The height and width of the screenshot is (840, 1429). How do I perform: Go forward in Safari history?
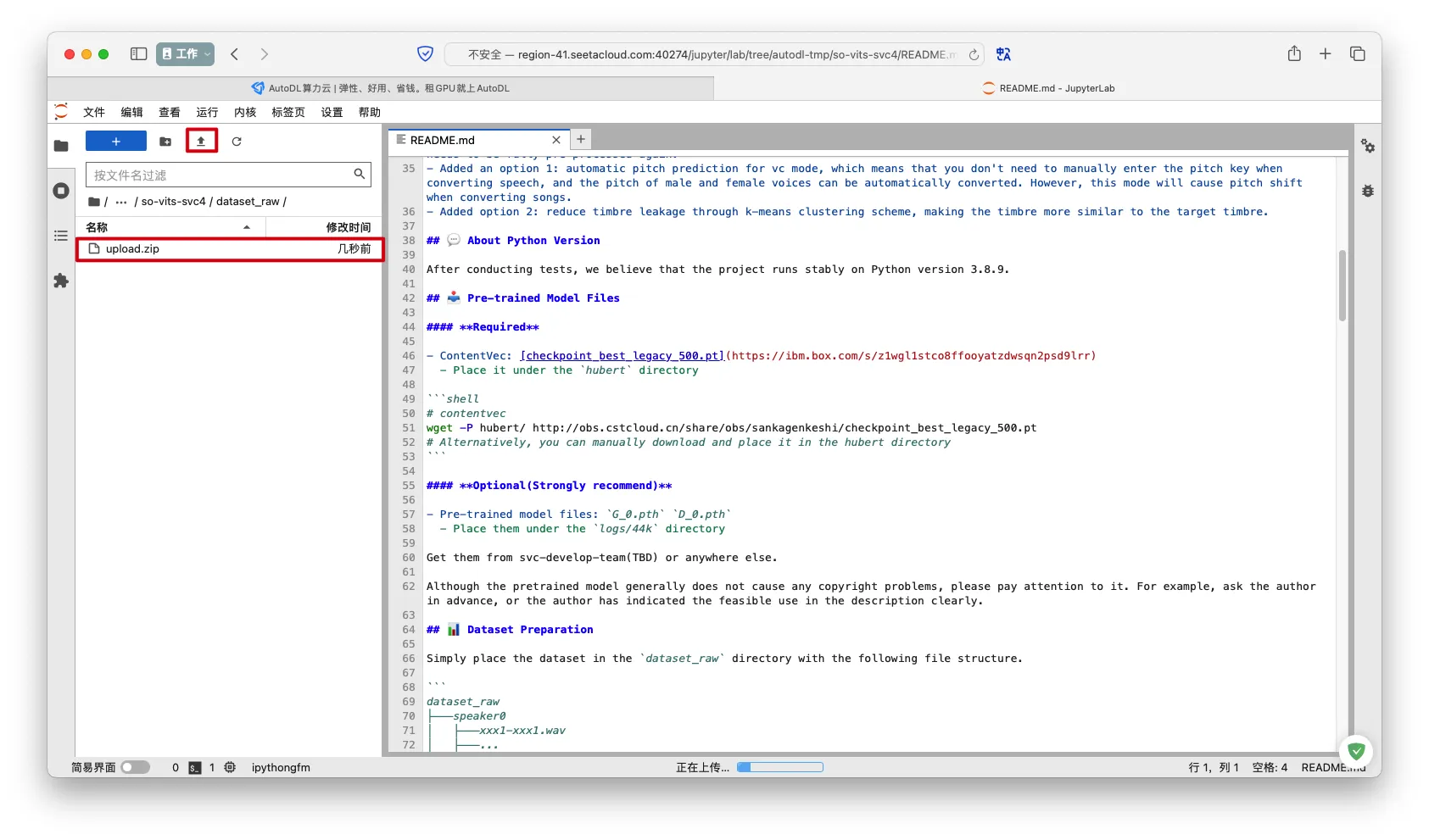(x=265, y=54)
